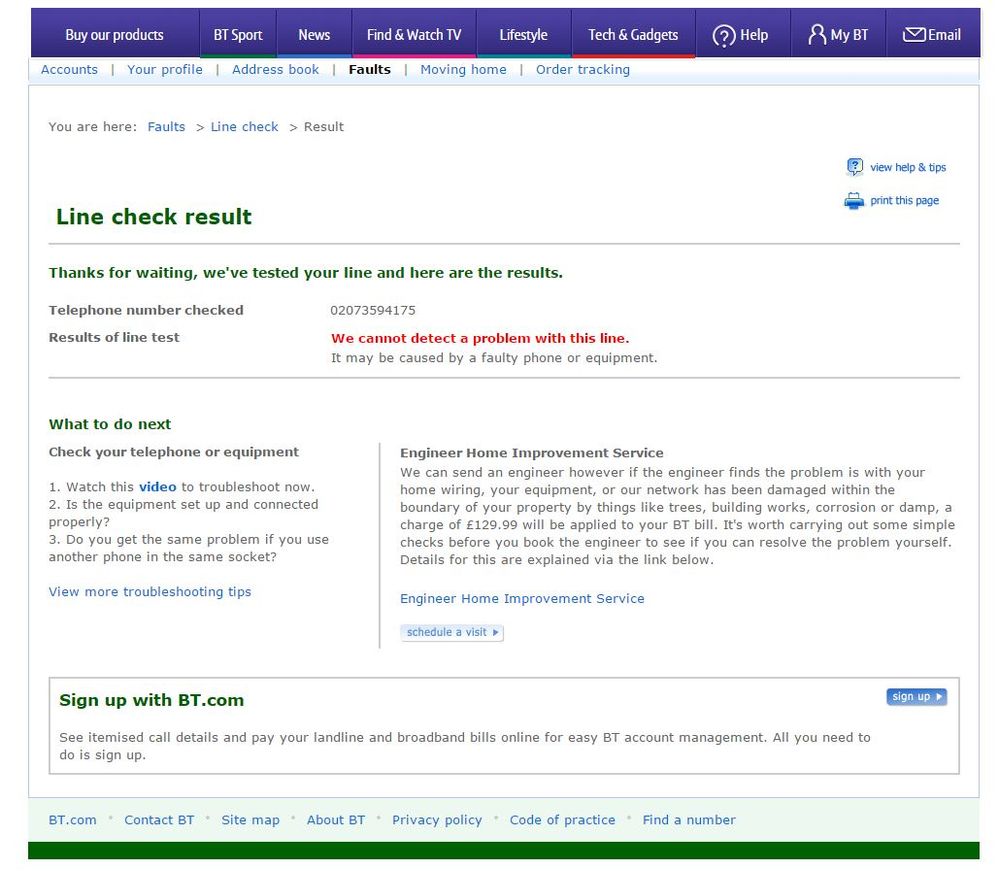Image resolution: width=999 pixels, height=871 pixels.
Task: Open the BT Sport tab
Action: pyautogui.click(x=238, y=35)
